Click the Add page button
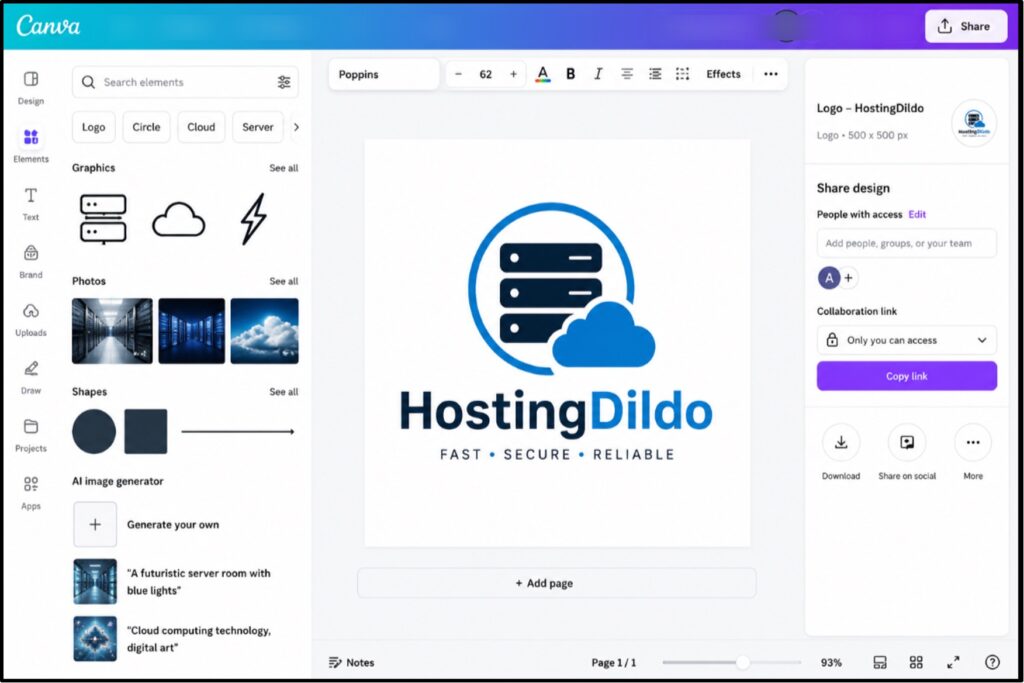 click(556, 583)
